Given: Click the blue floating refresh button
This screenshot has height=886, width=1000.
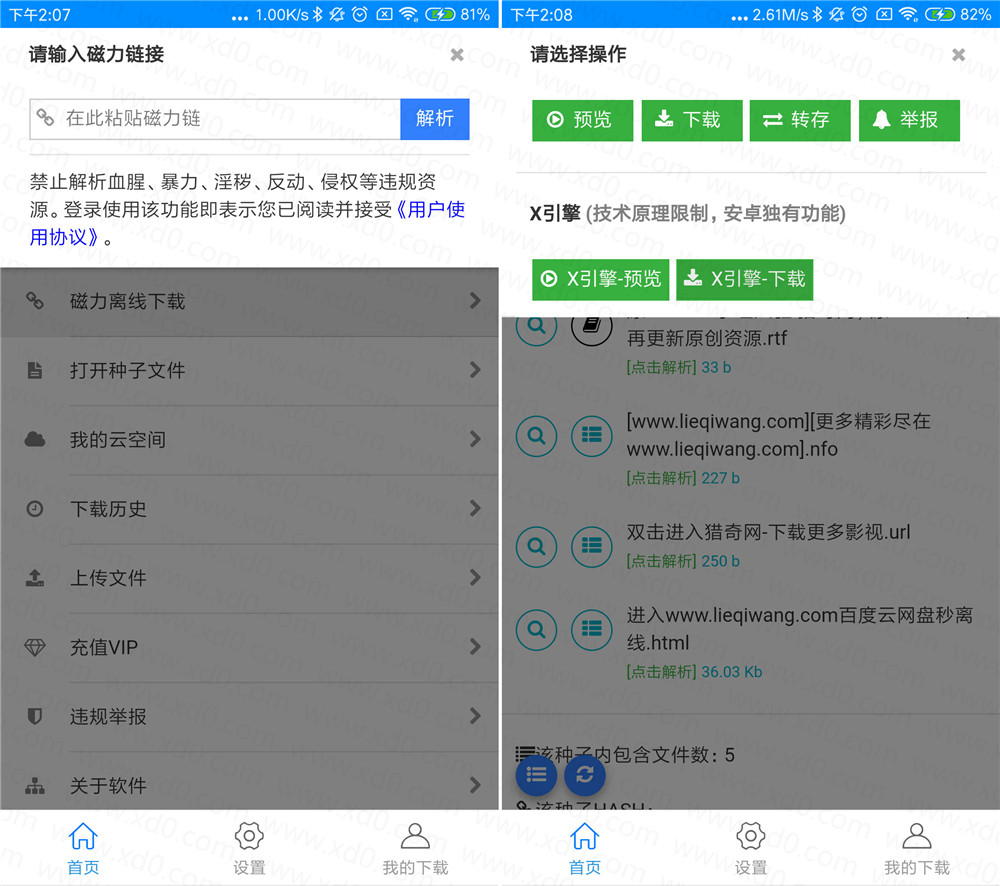Looking at the screenshot, I should pyautogui.click(x=585, y=775).
